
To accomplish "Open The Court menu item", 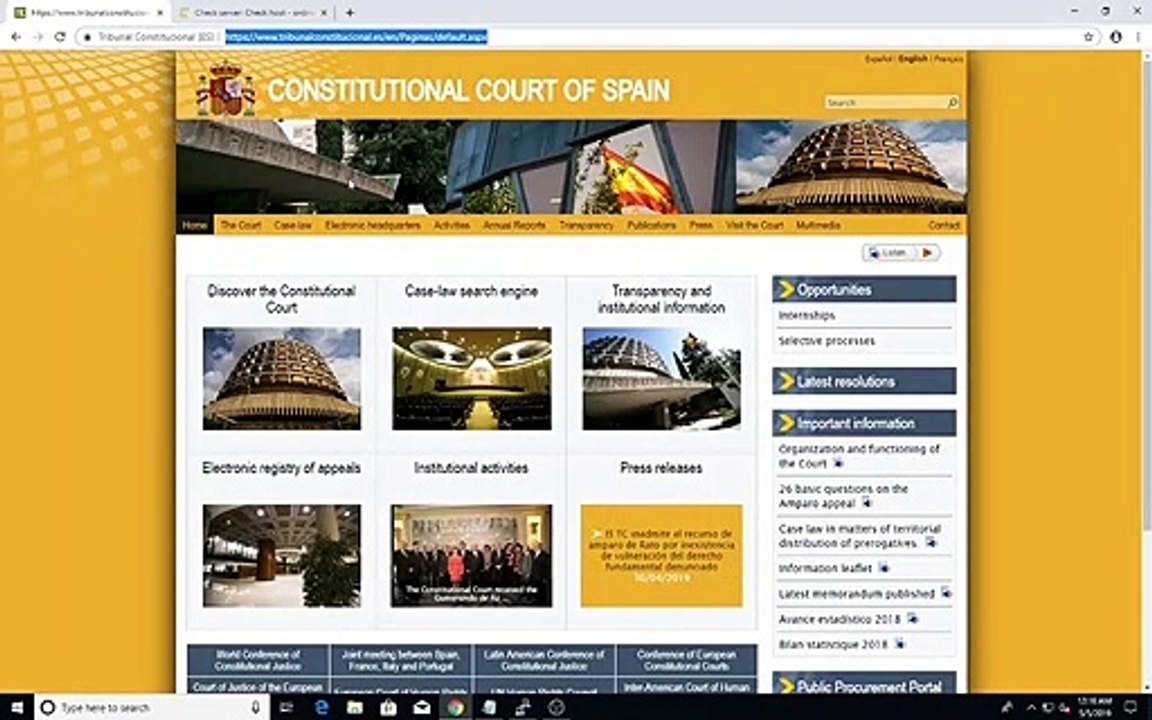I will tap(240, 226).
